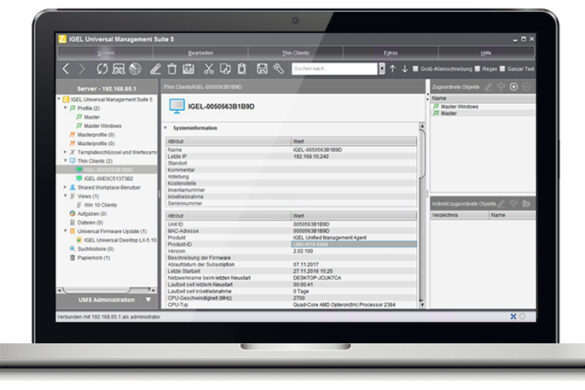Screen dimensions: 585x390
Task: Click the Letzte IP value 192.168.10.240
Action: [311, 156]
